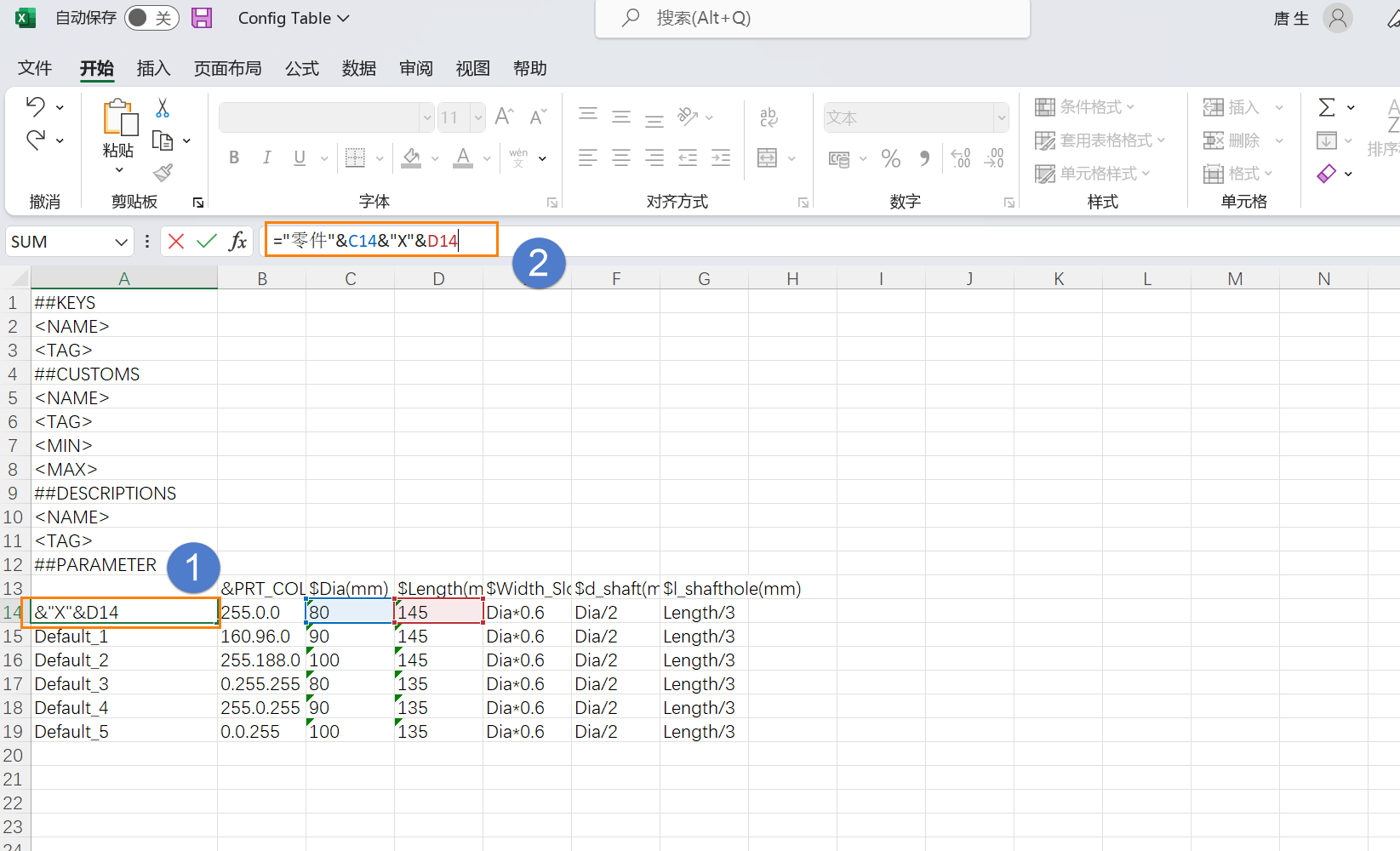
Task: Apply Comma style
Action: [925, 157]
